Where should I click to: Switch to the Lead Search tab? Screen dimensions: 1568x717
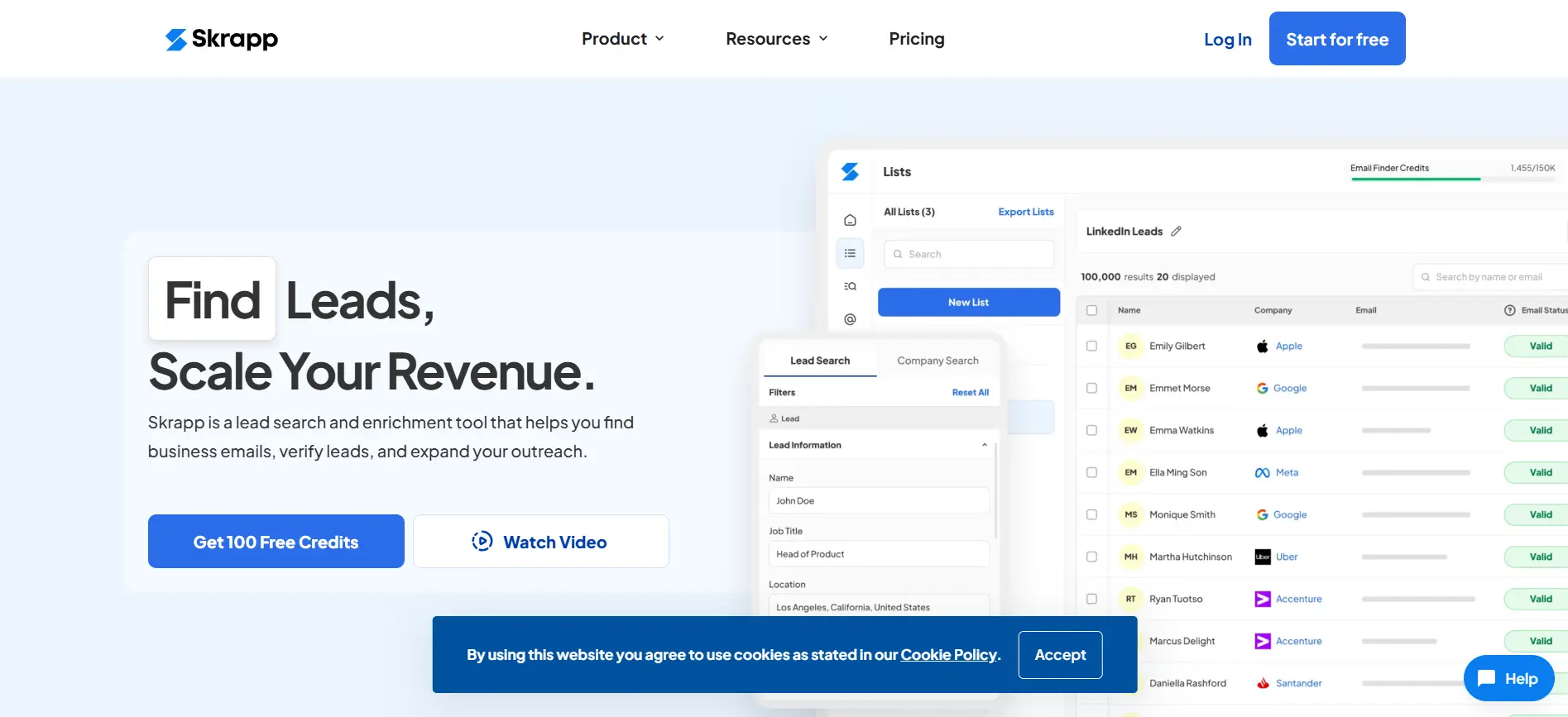(x=820, y=361)
